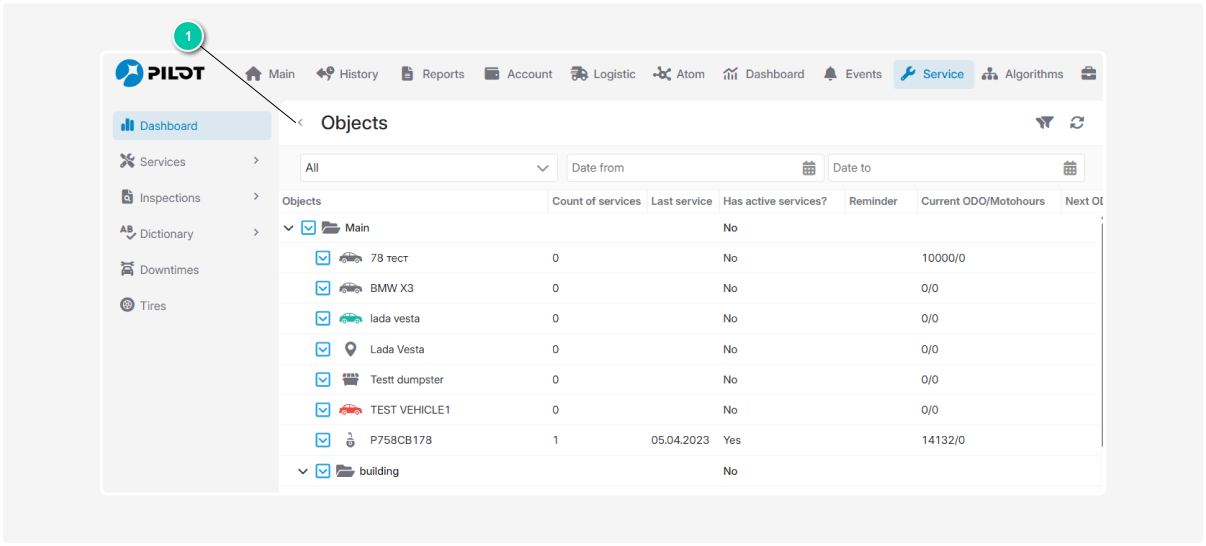Viewport: 1206px width, 546px height.
Task: Click the refresh icon in Objects panel
Action: (x=1077, y=123)
